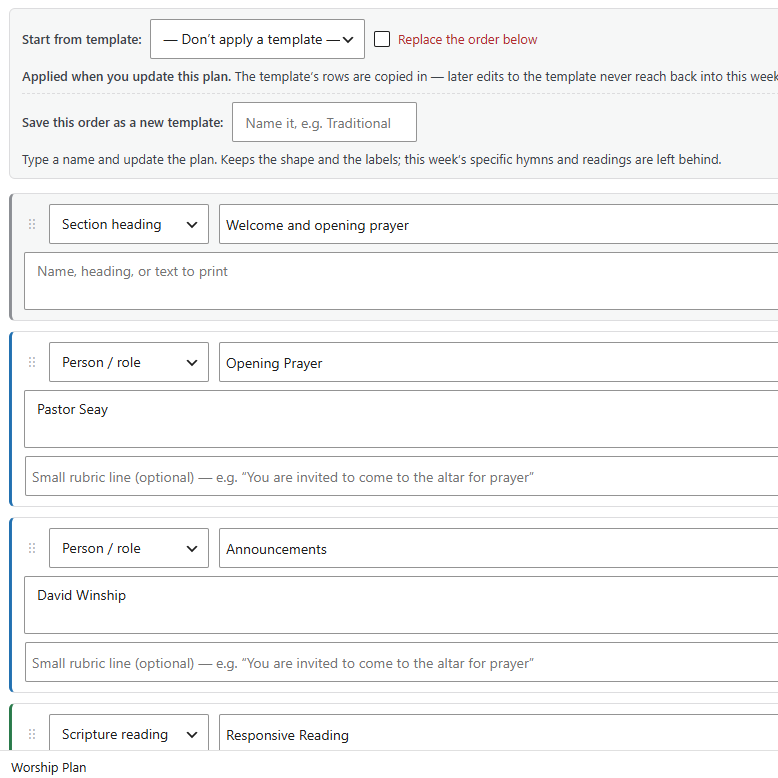The image size is (778, 778).
Task: Open the Section heading type dropdown
Action: (x=129, y=224)
